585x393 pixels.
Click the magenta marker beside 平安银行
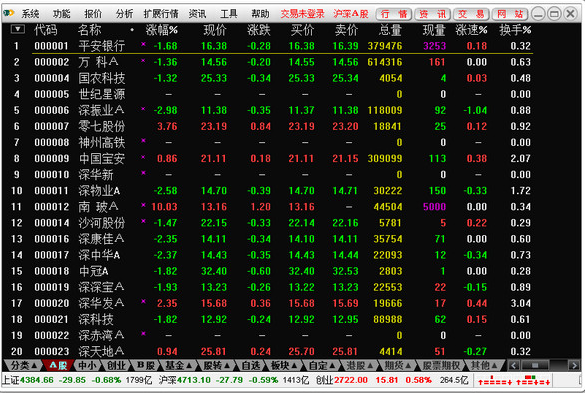coord(143,44)
